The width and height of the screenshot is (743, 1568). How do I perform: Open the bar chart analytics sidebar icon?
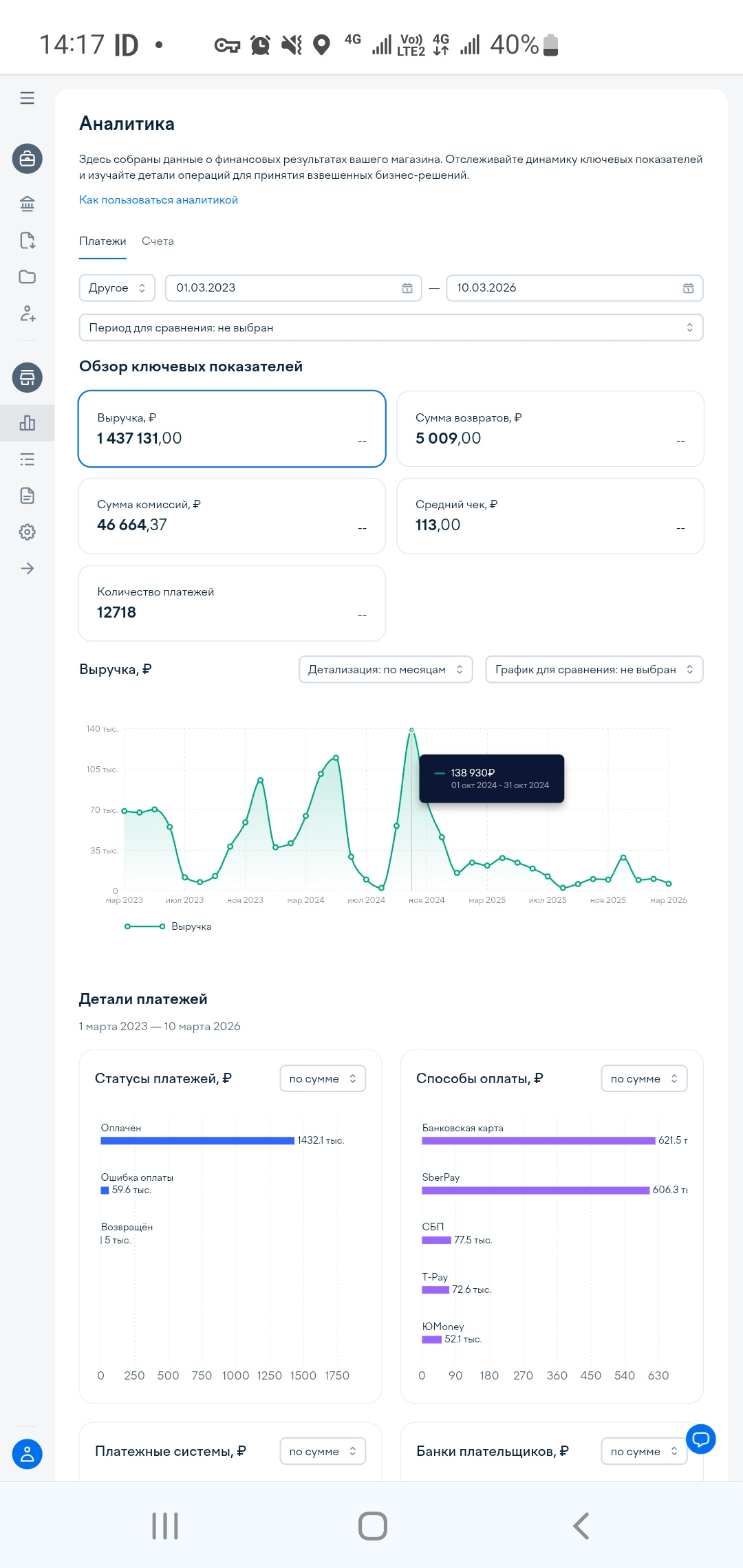28,423
